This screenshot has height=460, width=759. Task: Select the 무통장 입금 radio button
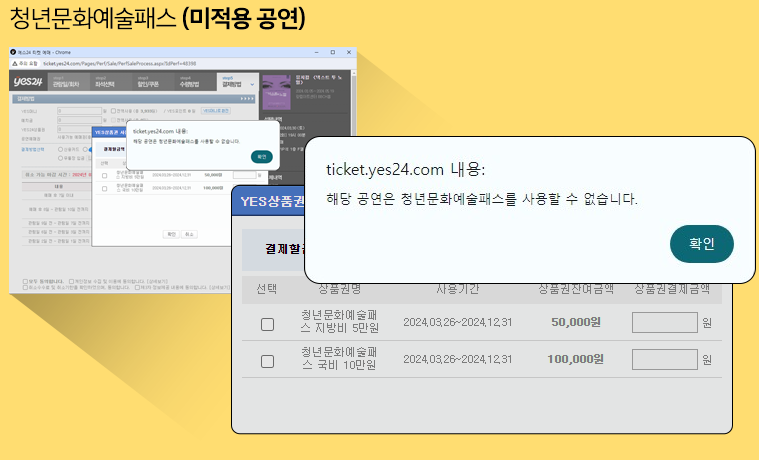click(61, 158)
